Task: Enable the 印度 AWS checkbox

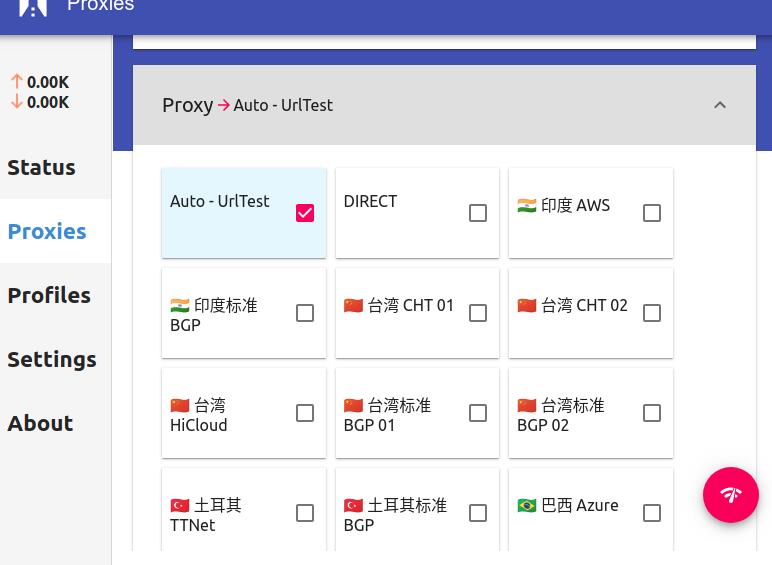Action: [651, 213]
